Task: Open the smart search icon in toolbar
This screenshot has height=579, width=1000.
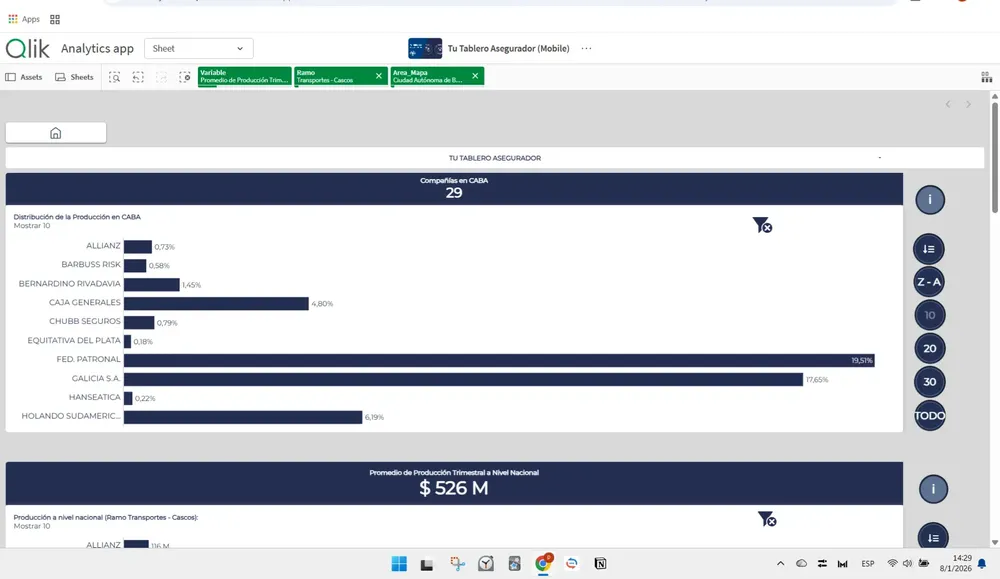Action: [115, 76]
